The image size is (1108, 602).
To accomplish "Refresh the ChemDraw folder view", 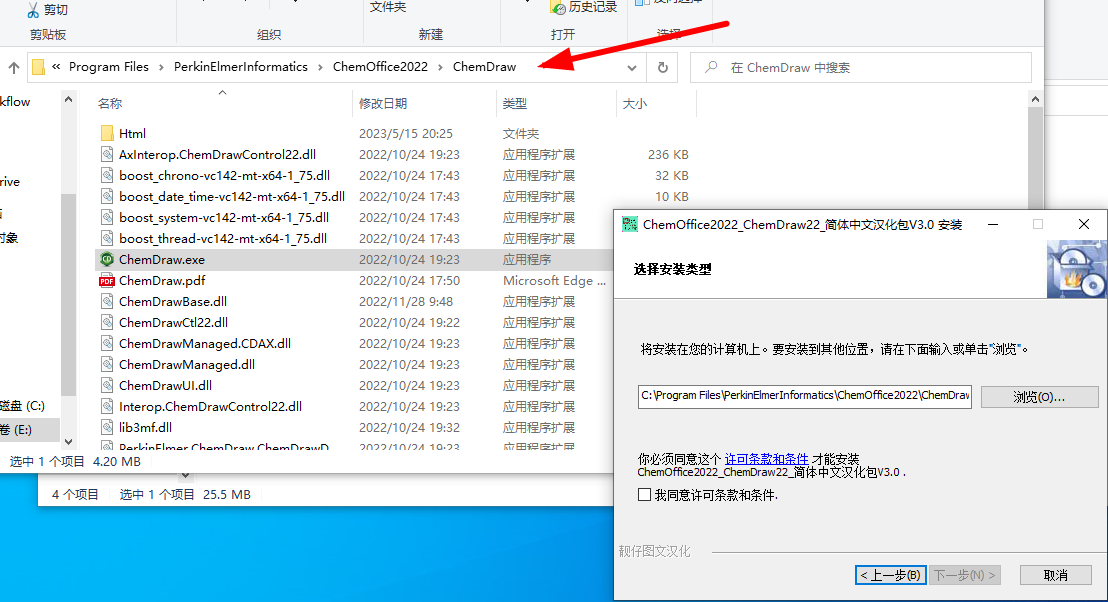I will (663, 67).
